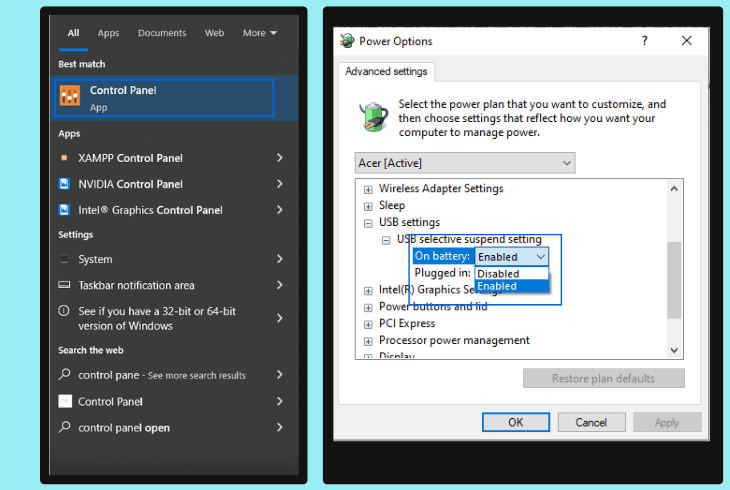Click the XAMPP Control Panel icon
Image resolution: width=730 pixels, height=490 pixels.
pyautogui.click(x=64, y=158)
